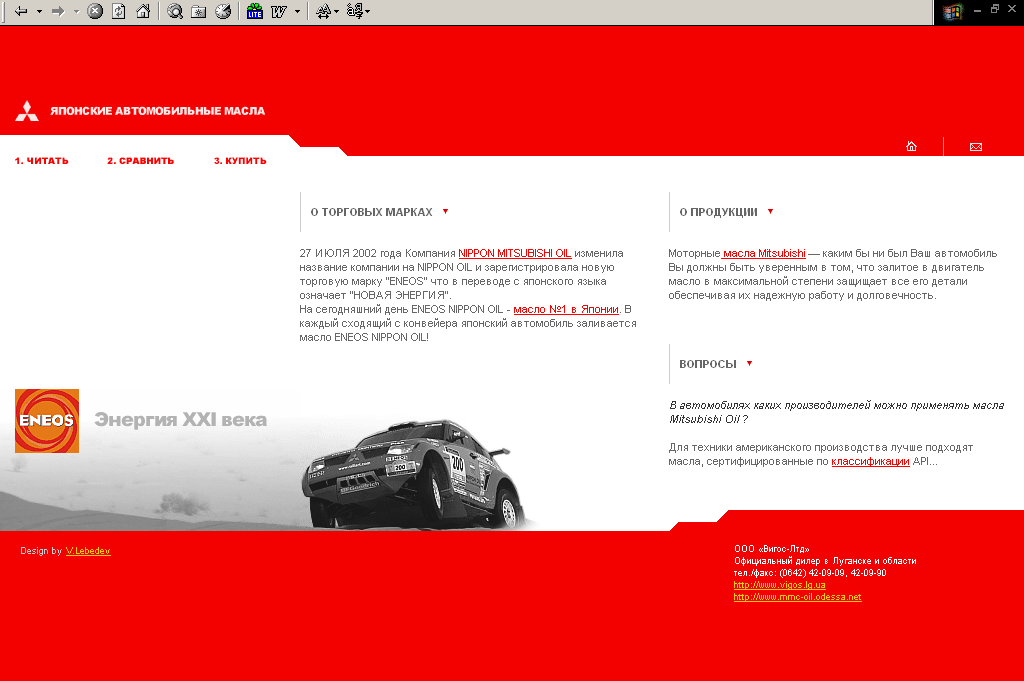Click the Refresh page icon
This screenshot has height=681, width=1024.
click(x=119, y=12)
